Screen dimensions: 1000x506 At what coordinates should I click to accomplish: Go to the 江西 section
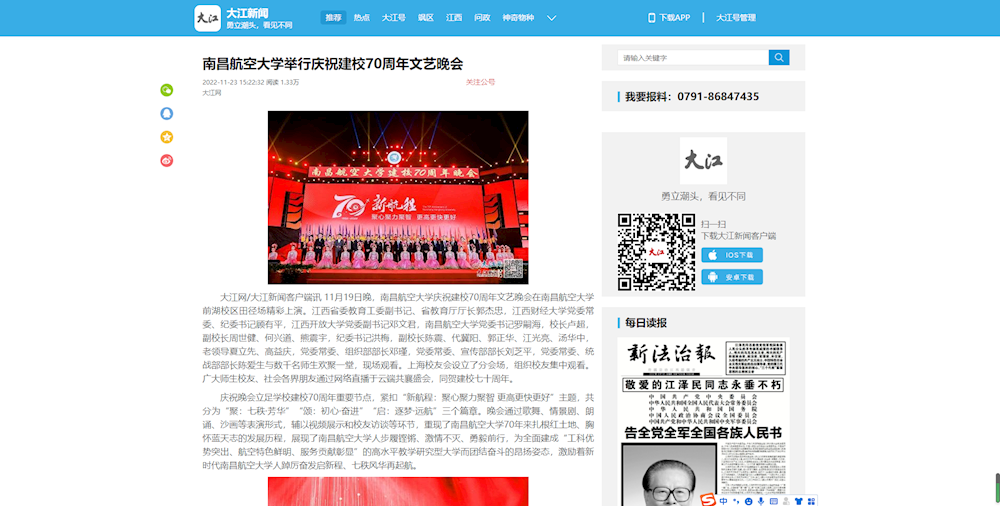click(x=454, y=18)
